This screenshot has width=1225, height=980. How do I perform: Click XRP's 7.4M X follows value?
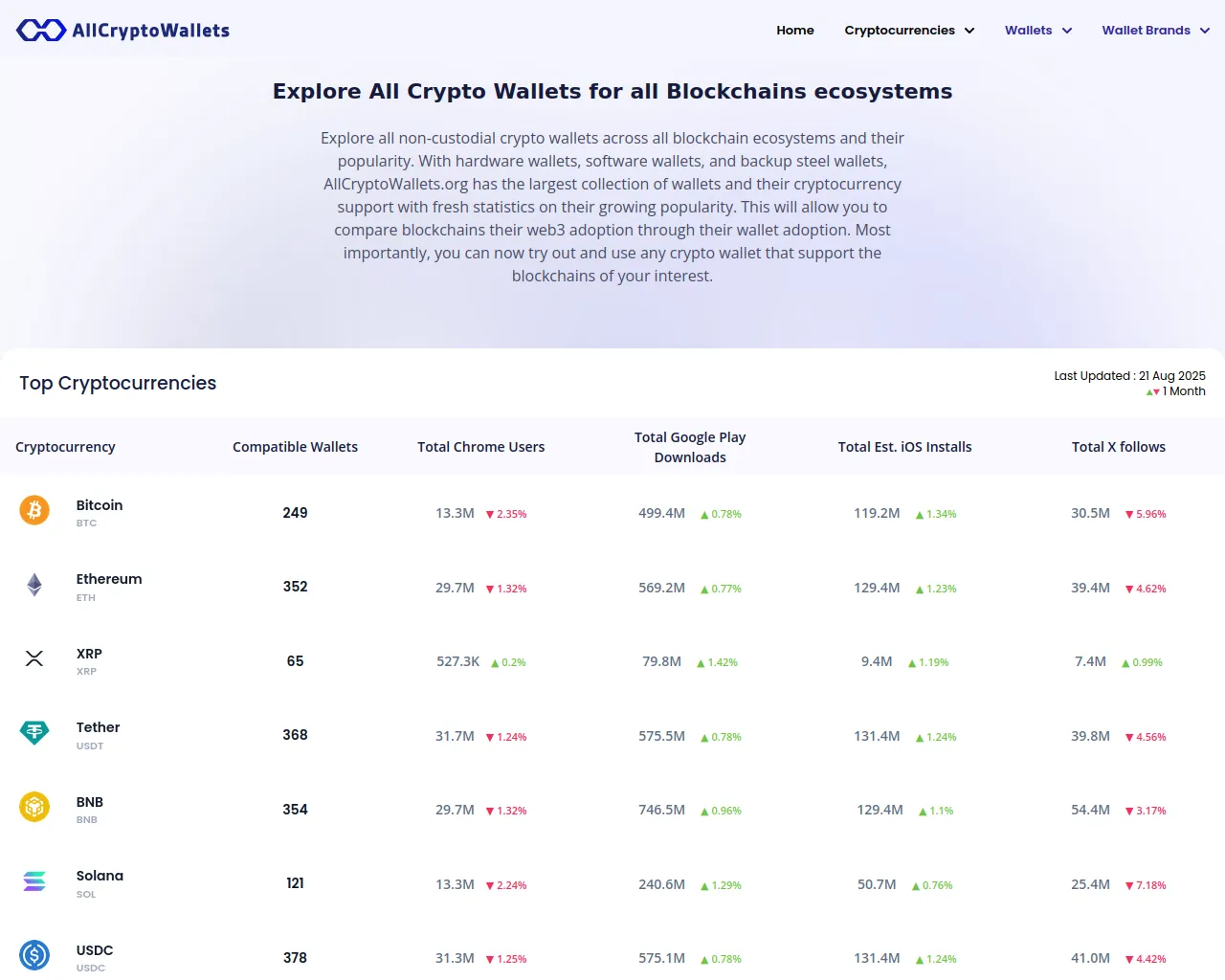pyautogui.click(x=1090, y=661)
